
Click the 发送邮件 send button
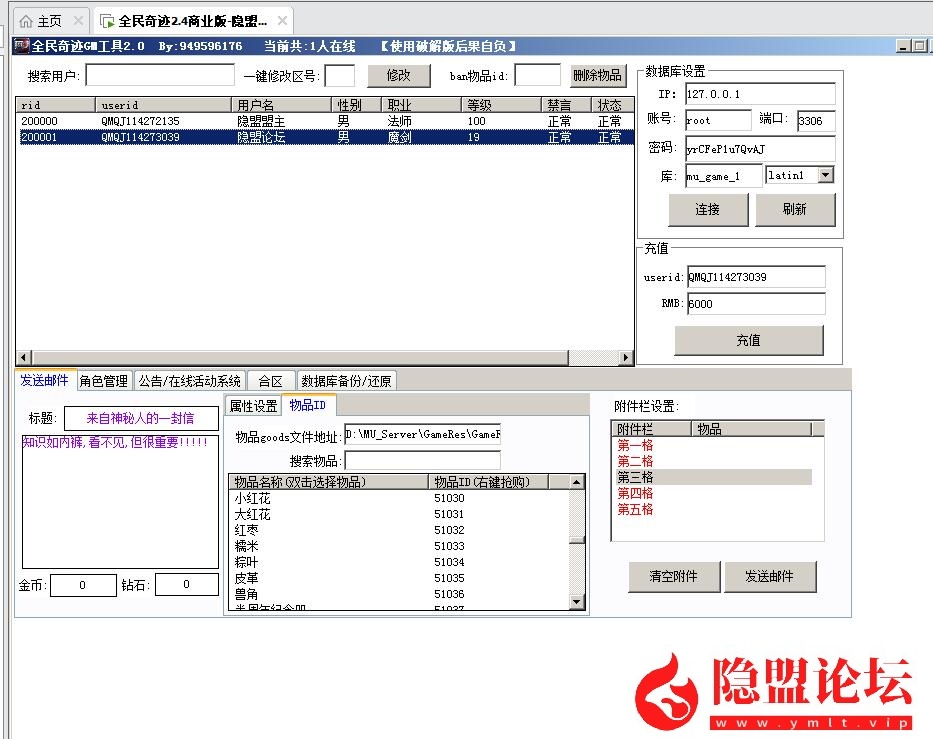click(769, 576)
